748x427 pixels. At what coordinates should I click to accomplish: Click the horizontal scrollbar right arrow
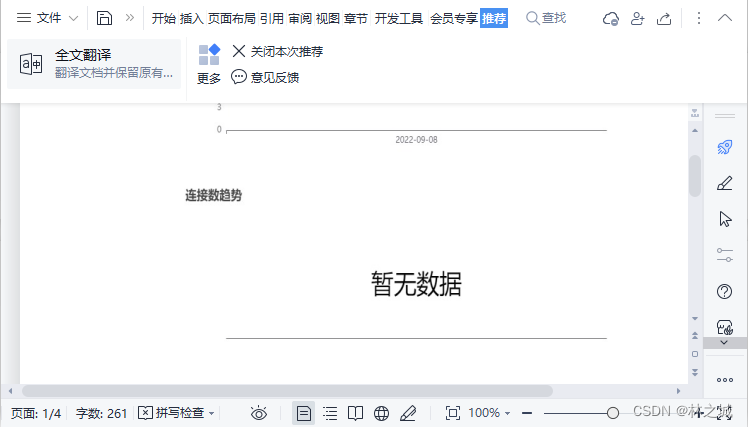click(678, 391)
